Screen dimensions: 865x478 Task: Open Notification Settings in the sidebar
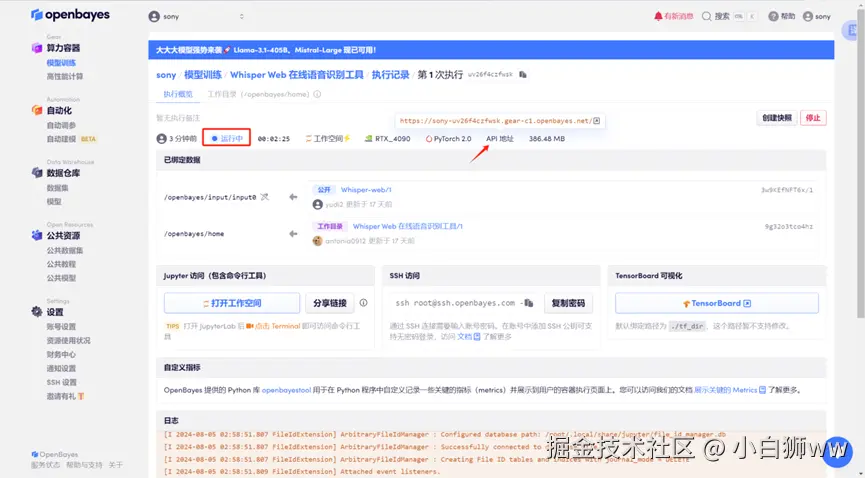pyautogui.click(x=61, y=368)
